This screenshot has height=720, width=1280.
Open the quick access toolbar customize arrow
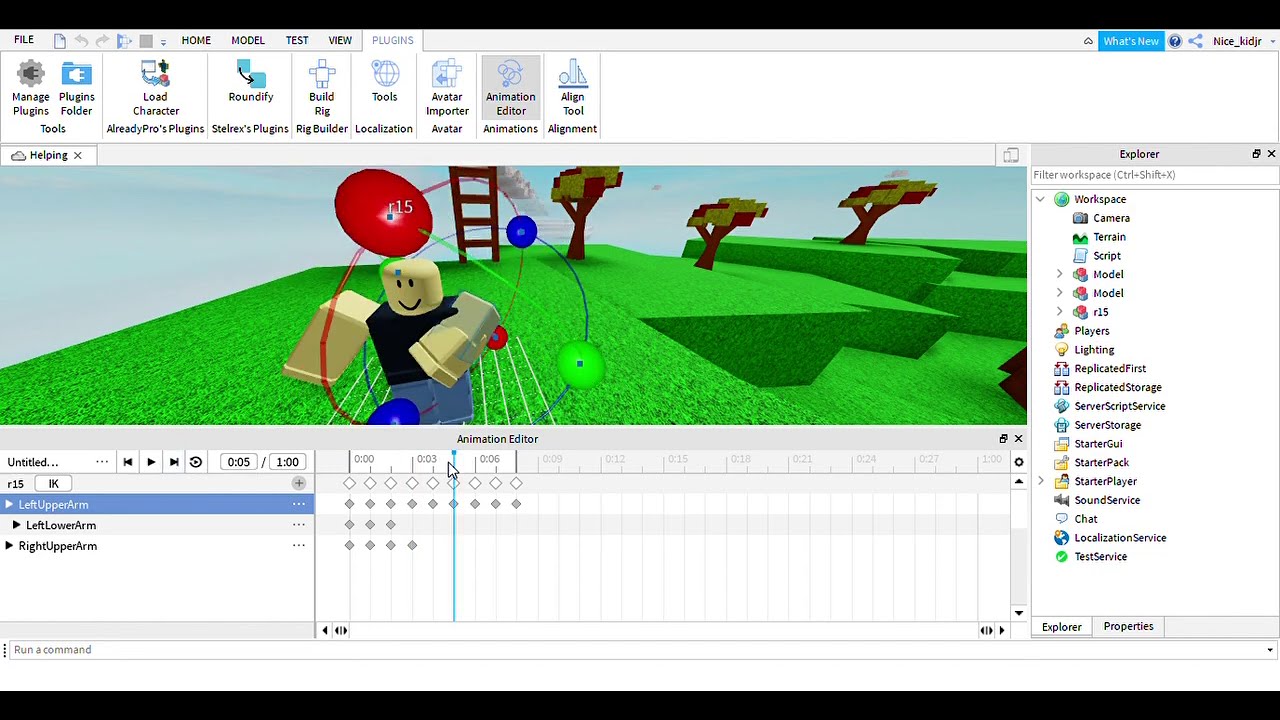[x=163, y=42]
